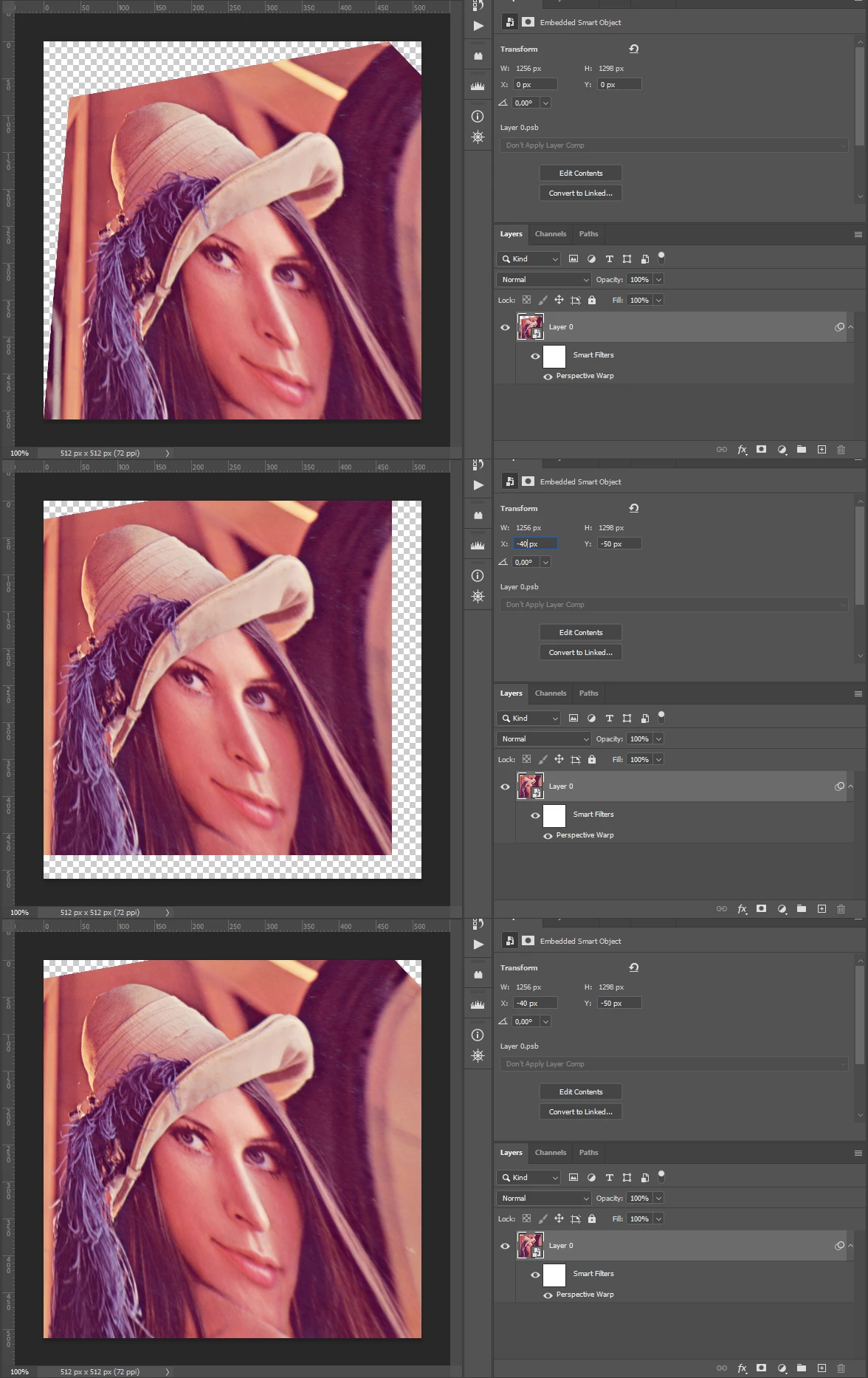The image size is (868, 1378).
Task: Create adjustment layer icon in middle Layers panel
Action: pyautogui.click(x=782, y=909)
